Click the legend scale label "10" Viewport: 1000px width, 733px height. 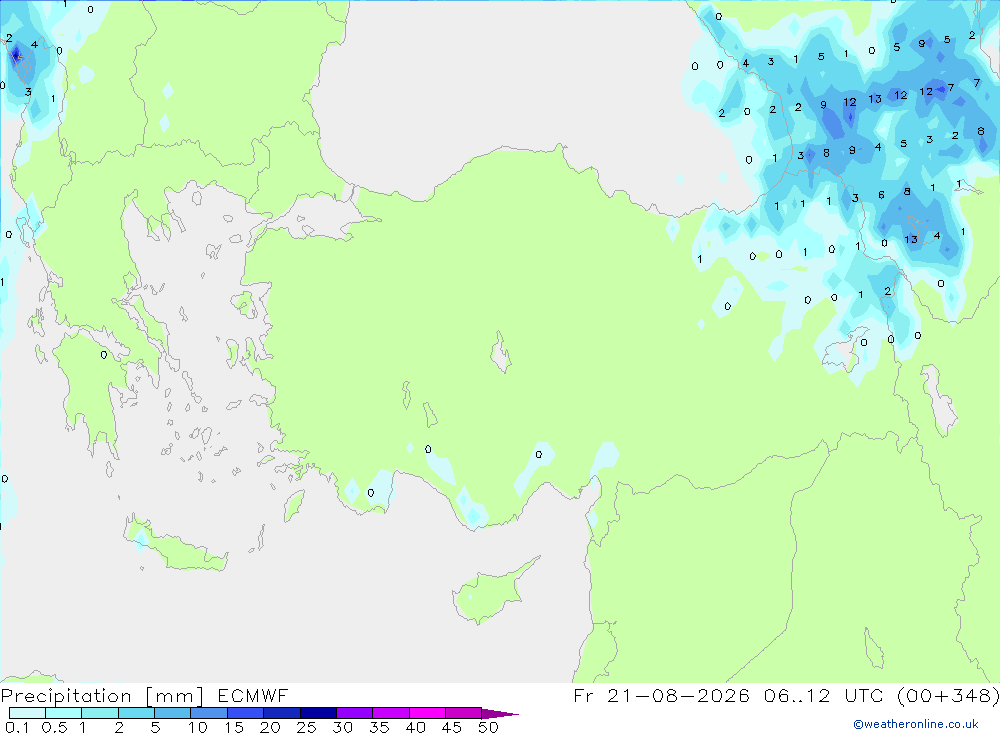click(x=198, y=727)
